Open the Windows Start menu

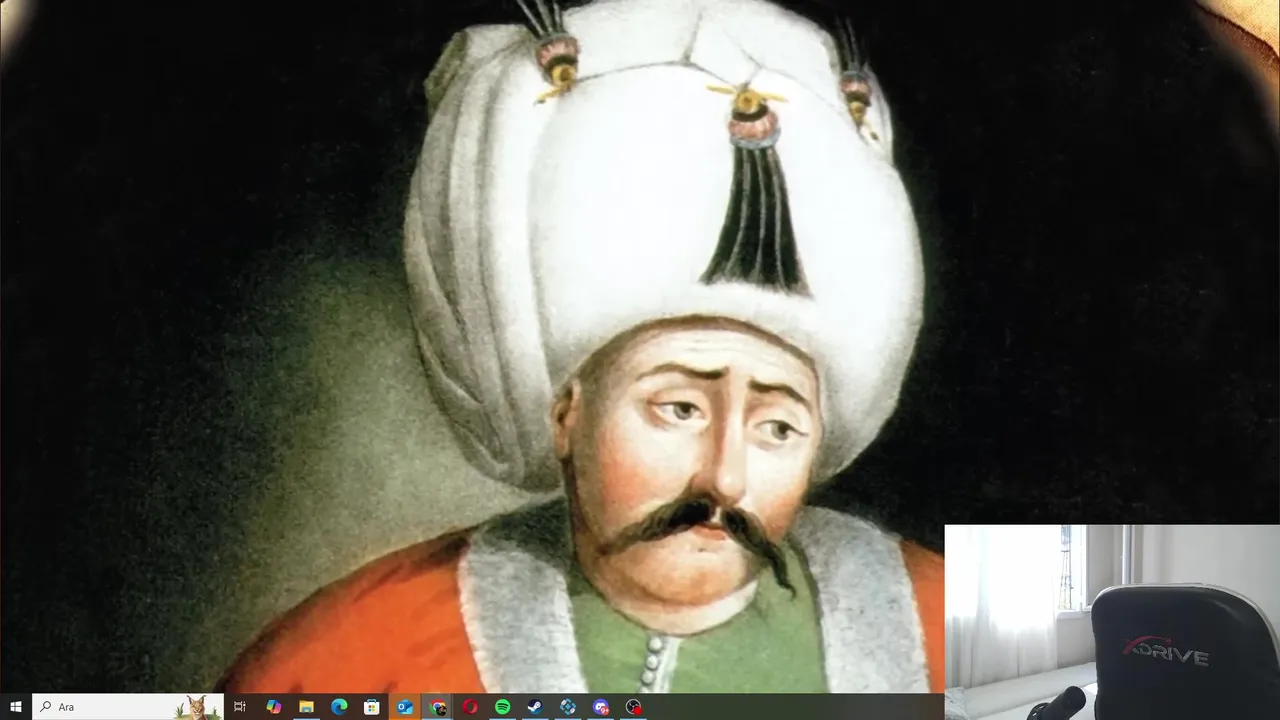point(16,707)
